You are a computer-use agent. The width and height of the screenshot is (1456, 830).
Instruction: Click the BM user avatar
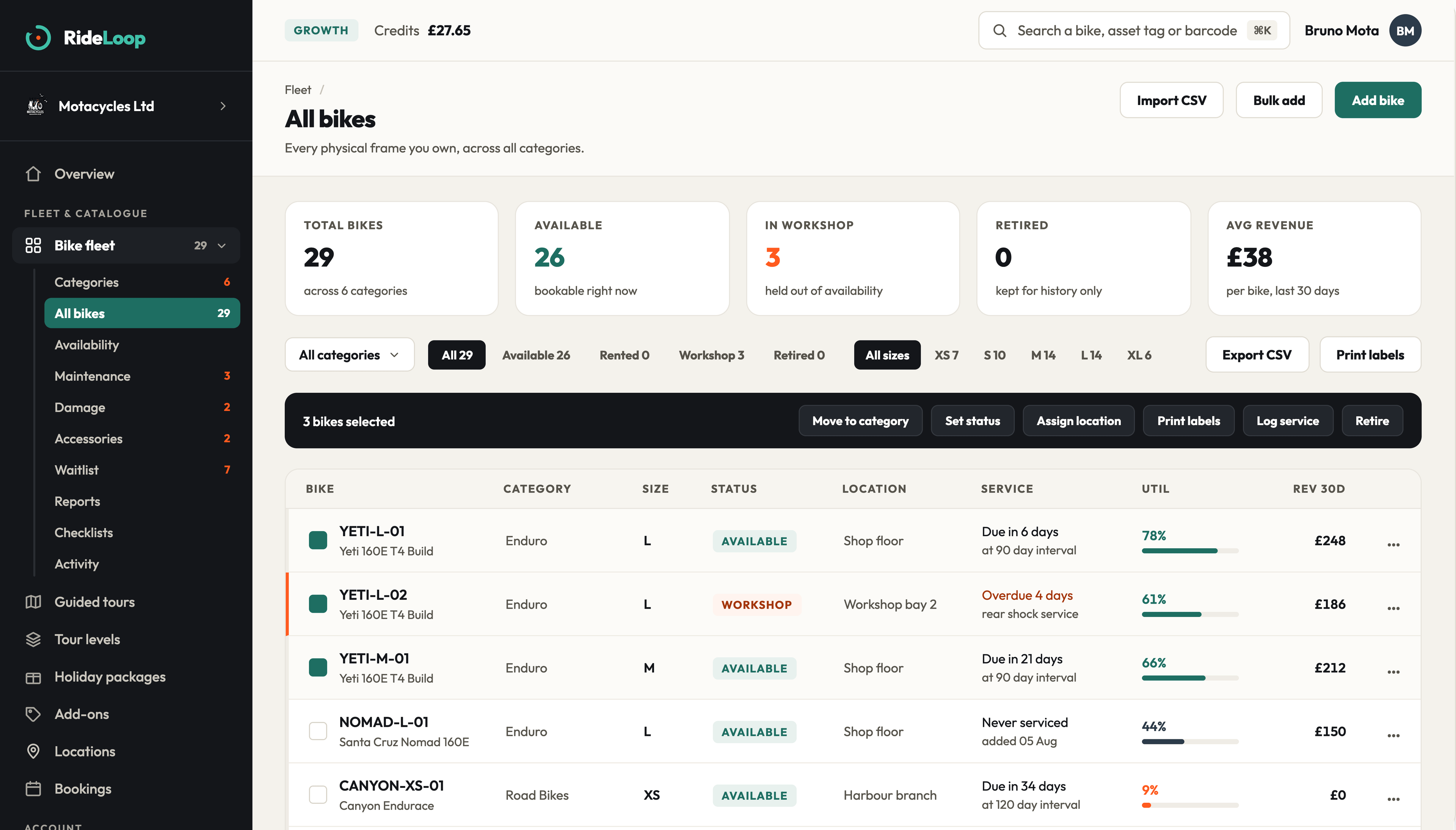1405,30
